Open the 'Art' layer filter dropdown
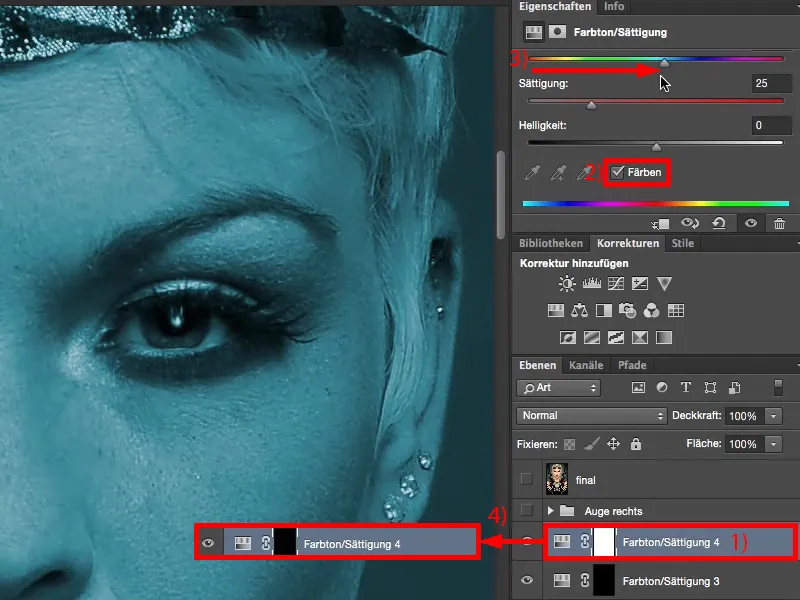800x600 pixels. 559,388
